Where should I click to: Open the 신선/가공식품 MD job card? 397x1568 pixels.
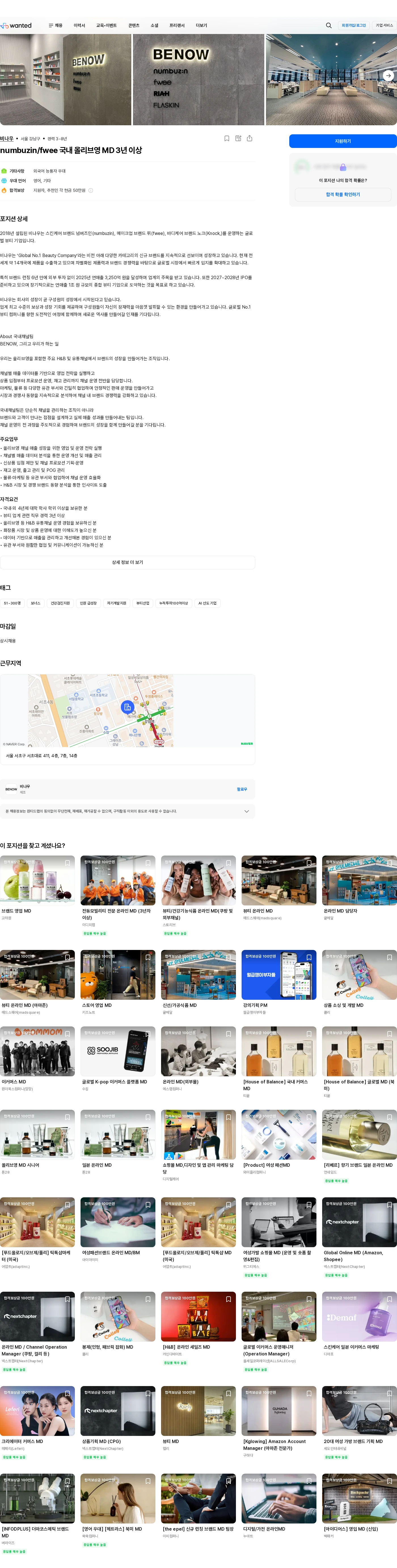pos(198,983)
